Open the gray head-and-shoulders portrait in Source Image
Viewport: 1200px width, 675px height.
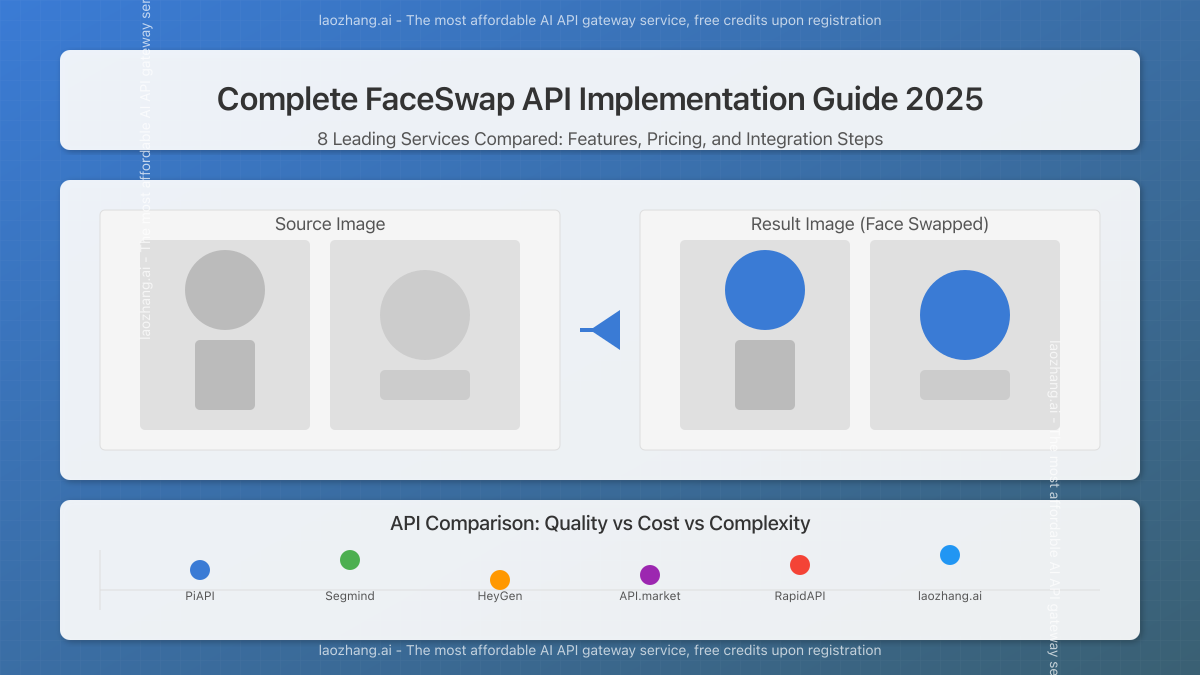pos(425,335)
